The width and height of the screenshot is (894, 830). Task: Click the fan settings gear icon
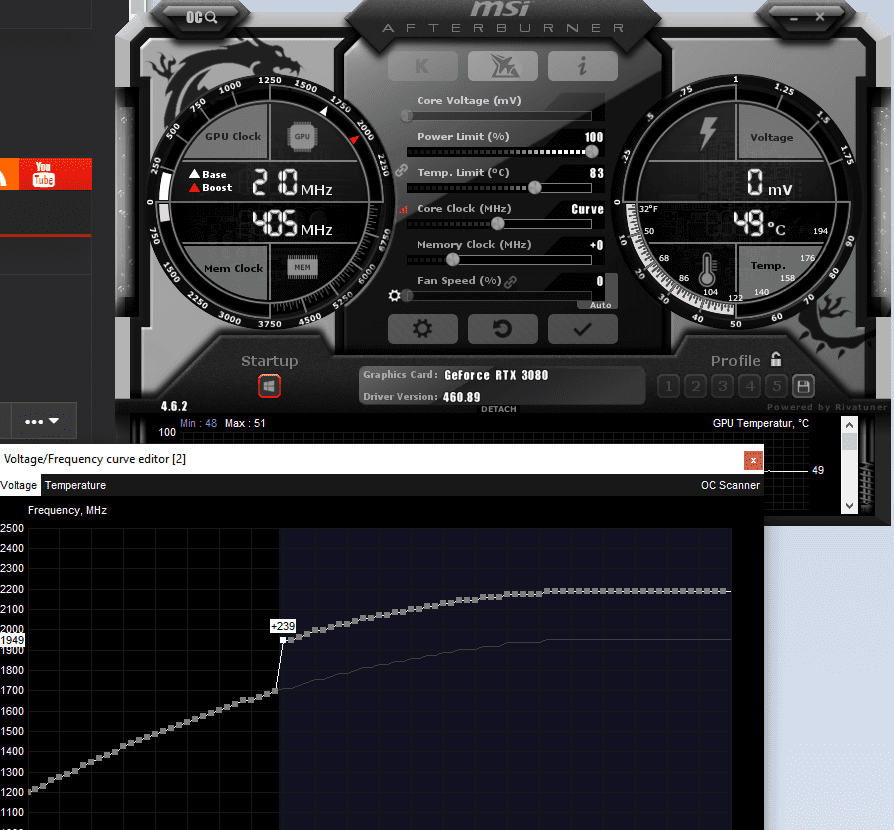(x=394, y=295)
